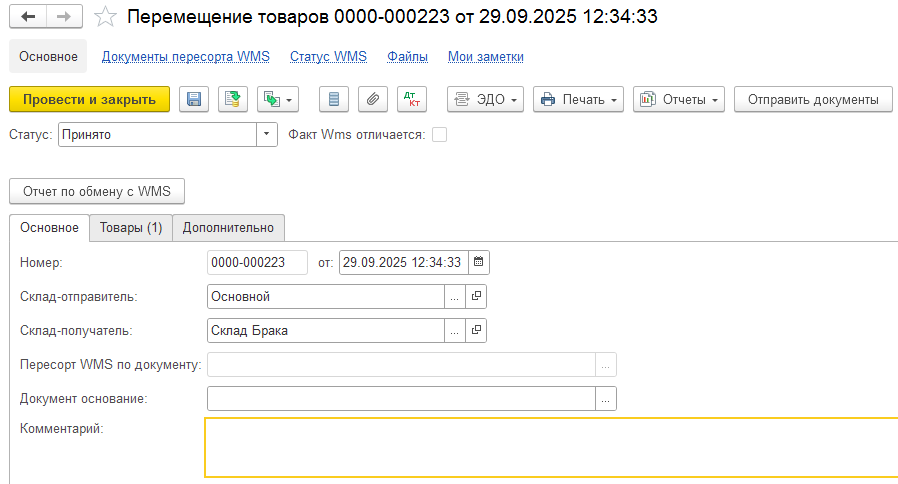Click the Дт/Кт accounting entries icon

click(411, 99)
